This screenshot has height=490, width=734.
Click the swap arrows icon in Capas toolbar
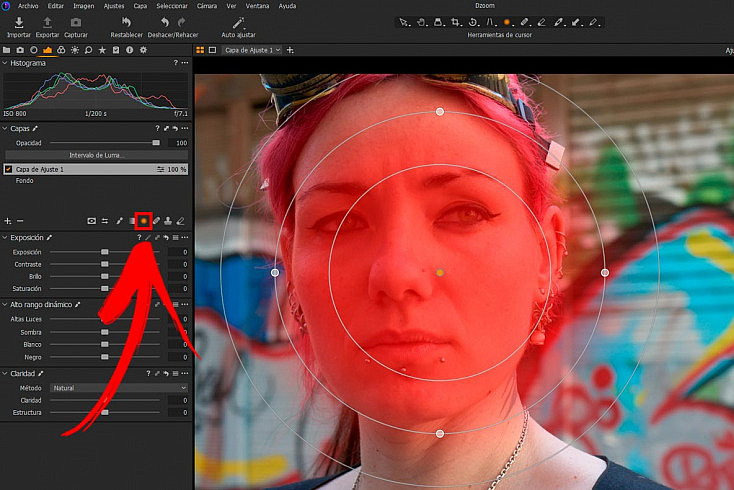click(x=105, y=221)
